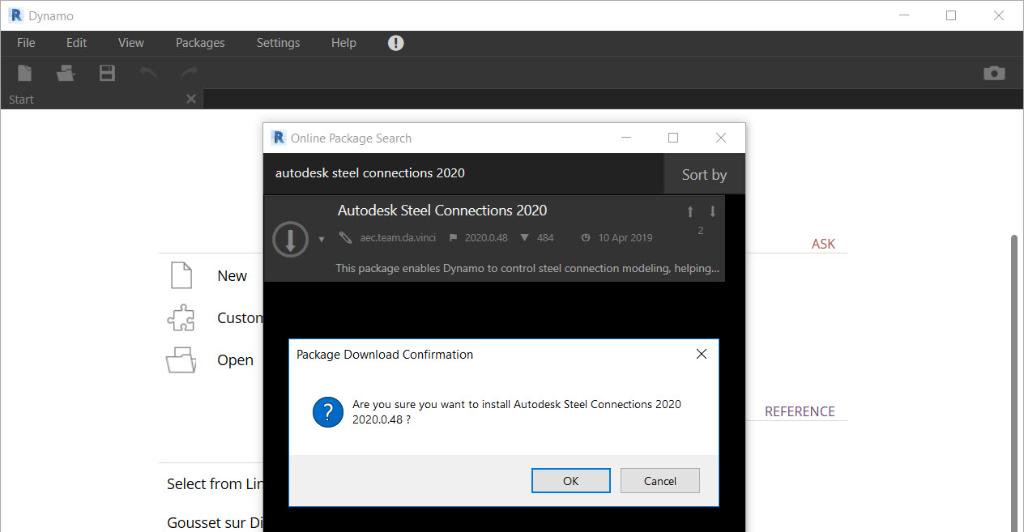1024x532 pixels.
Task: Click the Open file toolbar icon
Action: tap(65, 72)
